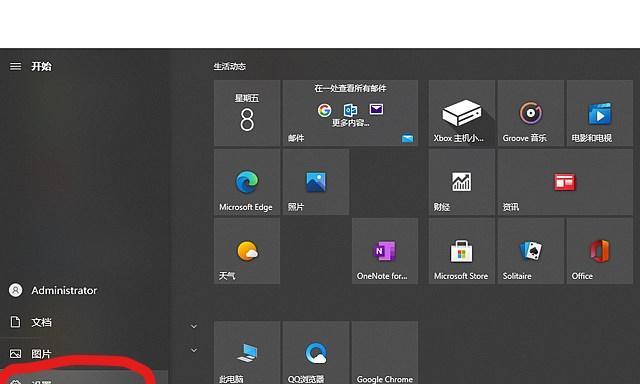
Task: Open the Office tile
Action: [x=600, y=251]
